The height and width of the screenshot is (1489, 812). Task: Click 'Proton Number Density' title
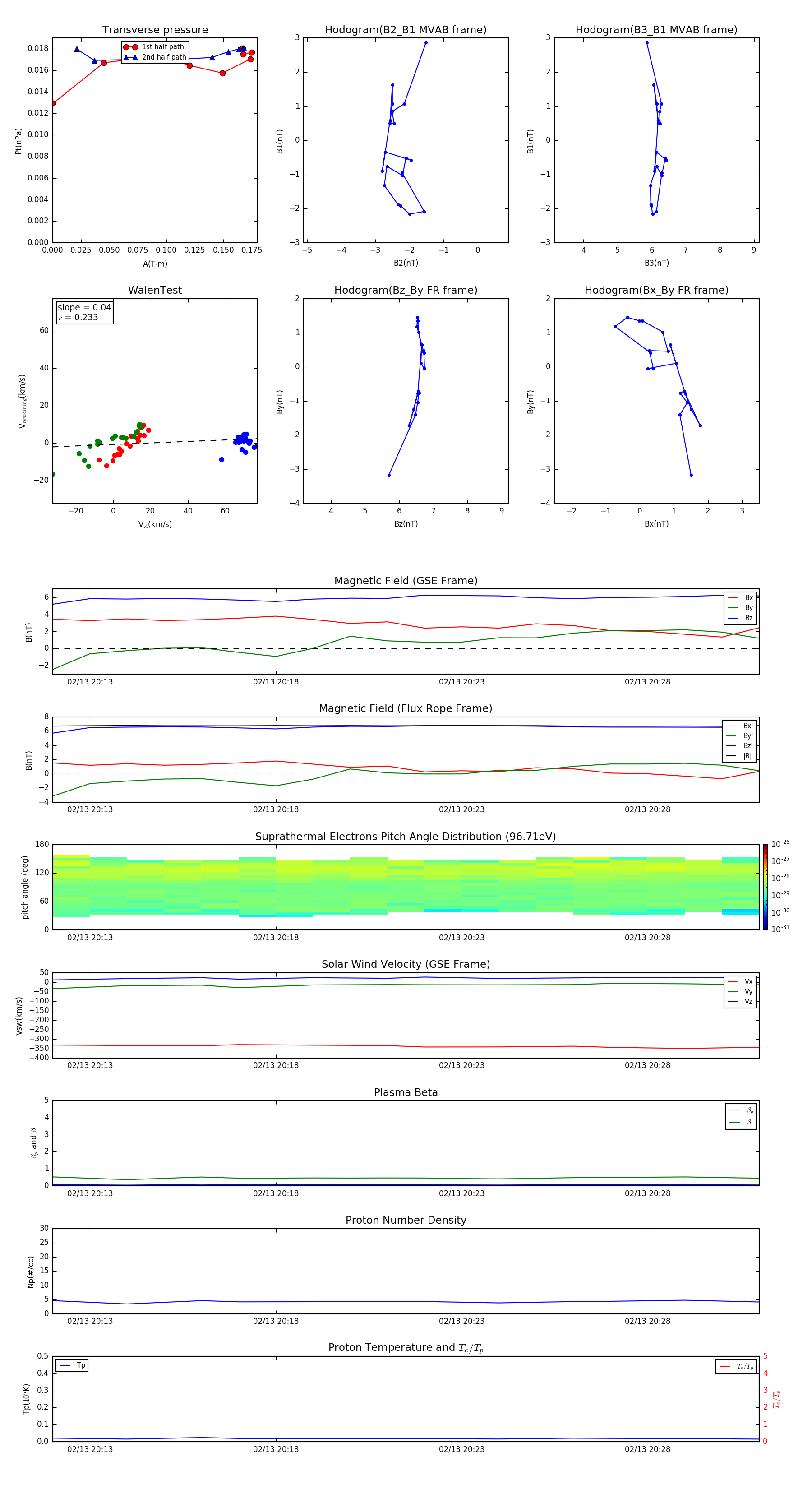[406, 1220]
